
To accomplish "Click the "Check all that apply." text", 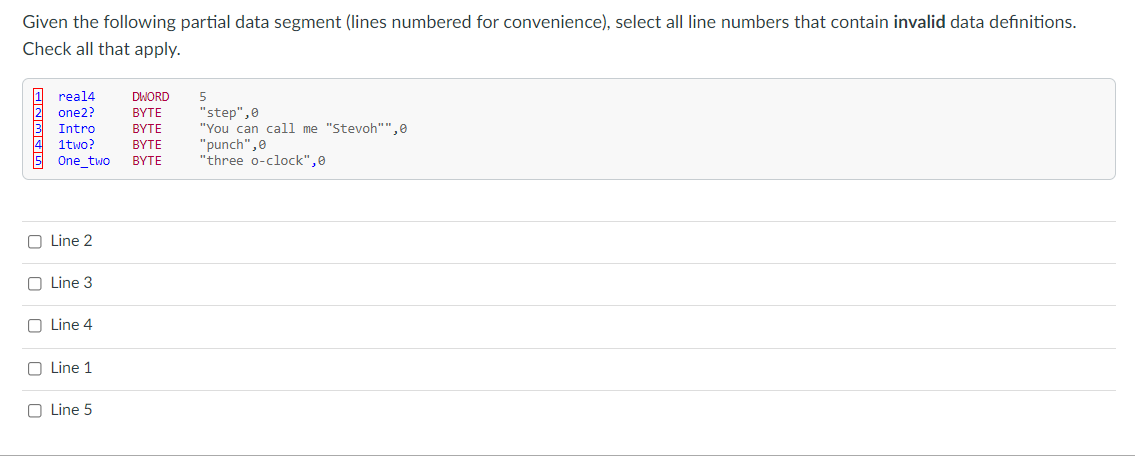I will 101,50.
